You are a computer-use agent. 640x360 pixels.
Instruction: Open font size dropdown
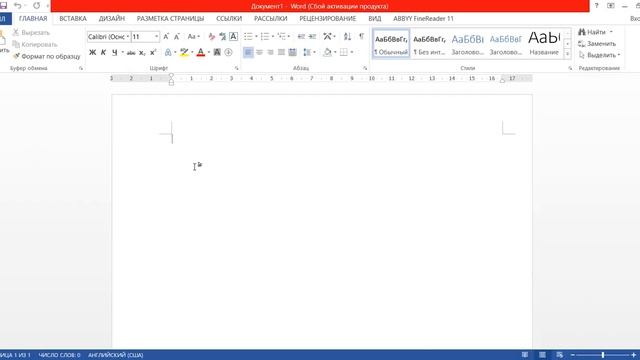coord(156,37)
